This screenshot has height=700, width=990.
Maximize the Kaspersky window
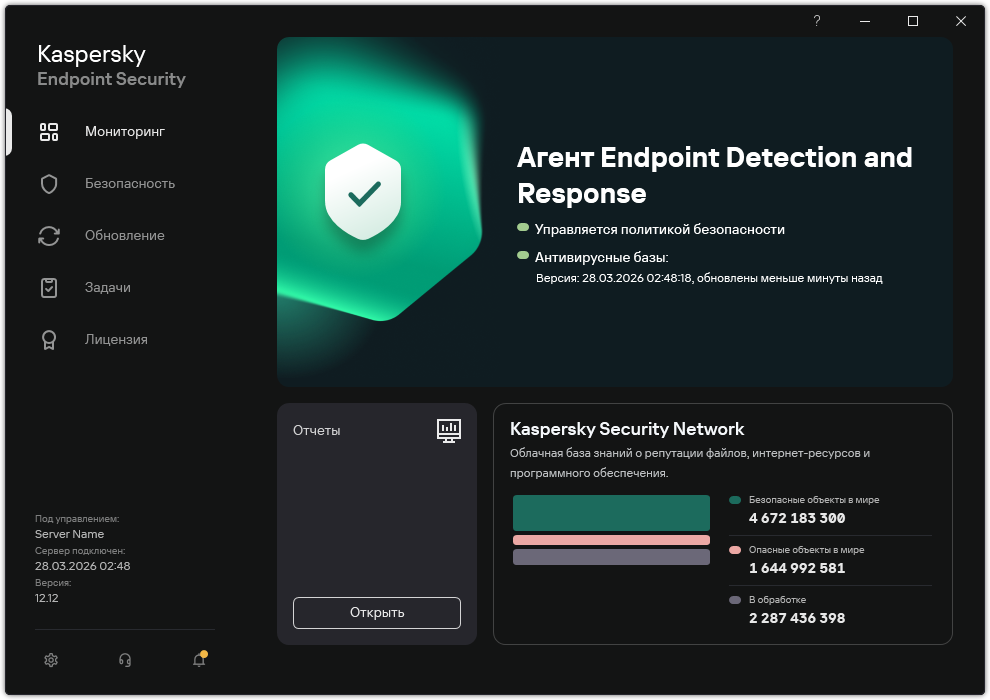coord(913,21)
